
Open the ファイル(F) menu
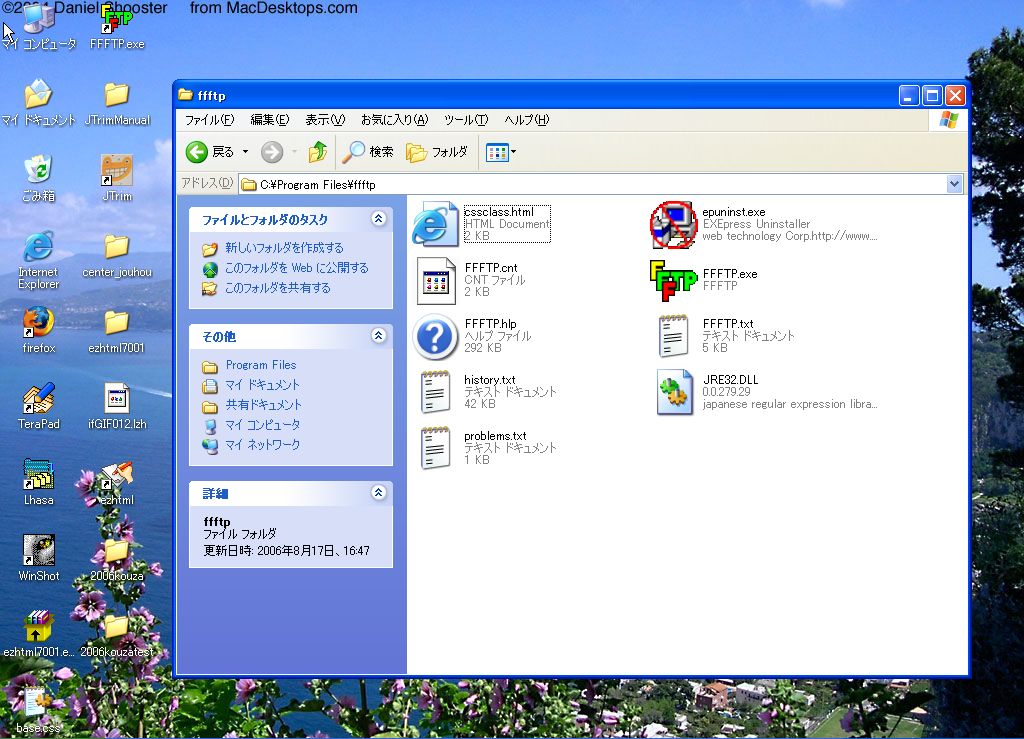[x=210, y=119]
